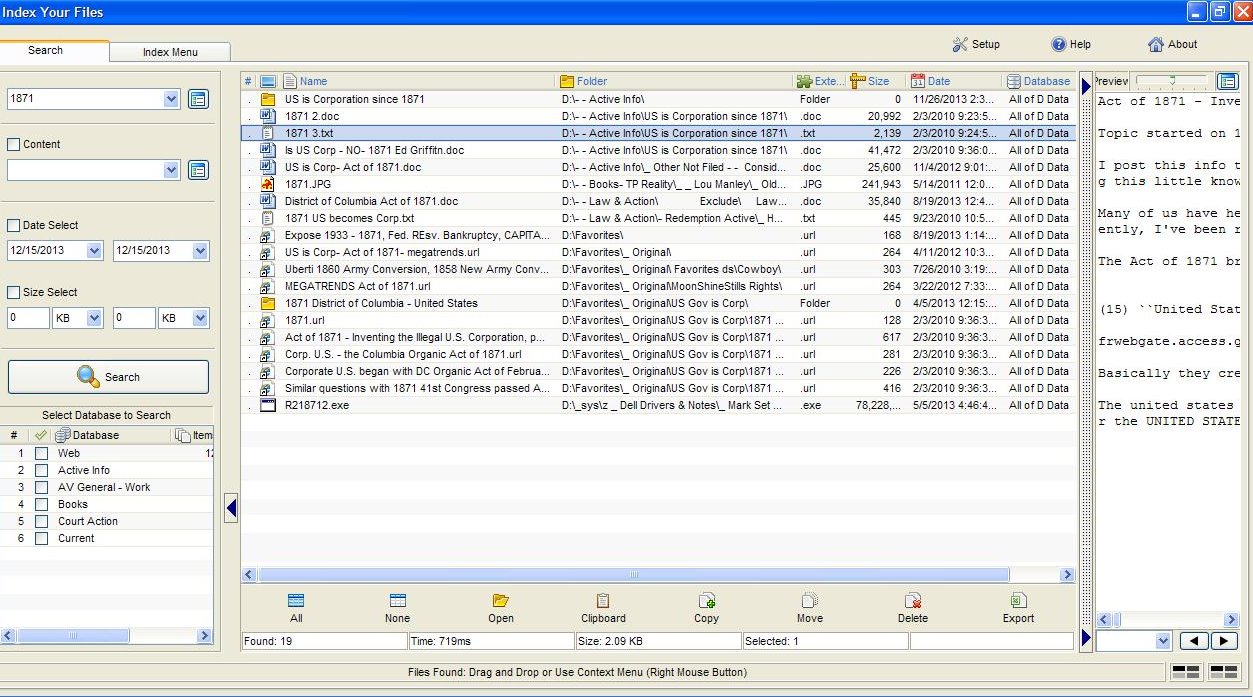This screenshot has width=1253, height=697.
Task: Check the Books database checkbox
Action: [x=41, y=504]
